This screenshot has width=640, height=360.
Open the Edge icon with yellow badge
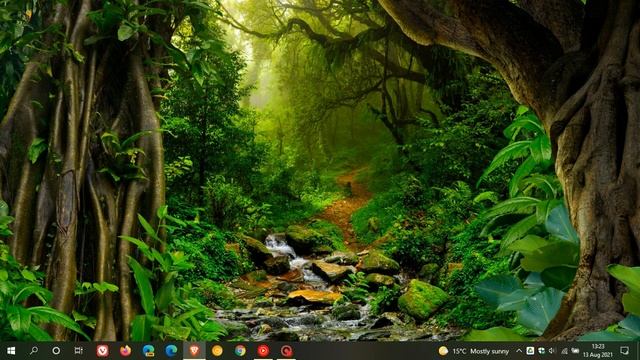pos(149,351)
